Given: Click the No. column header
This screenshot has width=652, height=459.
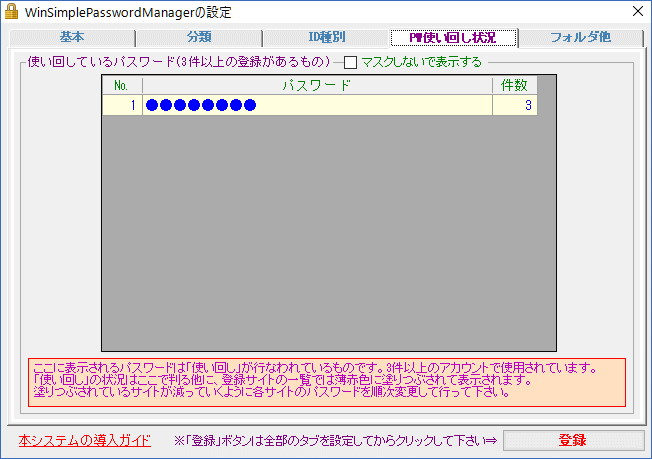Looking at the screenshot, I should [x=122, y=85].
